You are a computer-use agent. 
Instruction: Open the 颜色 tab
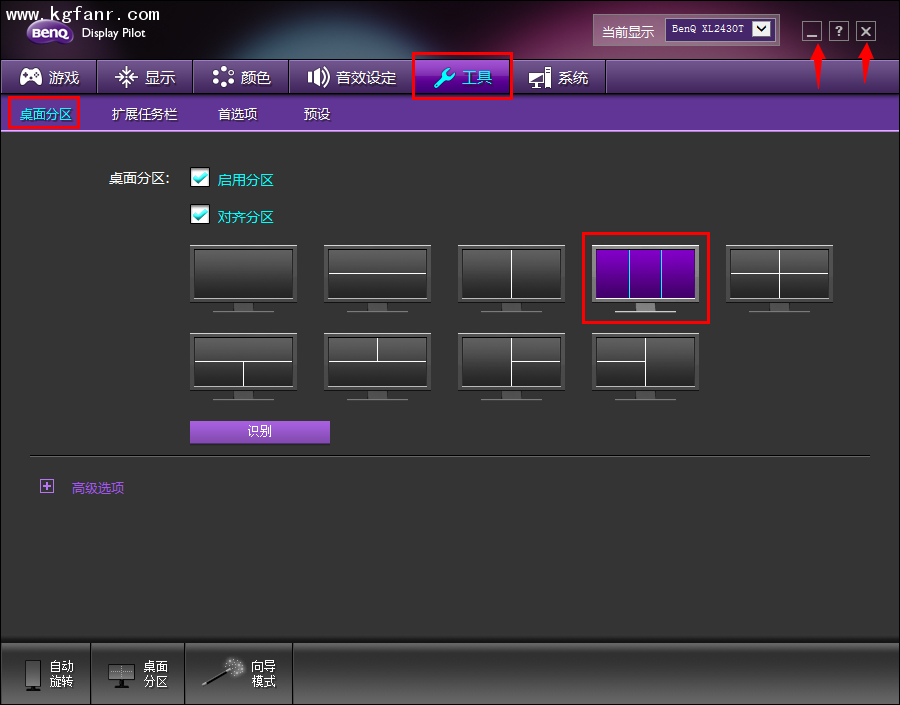coord(241,77)
